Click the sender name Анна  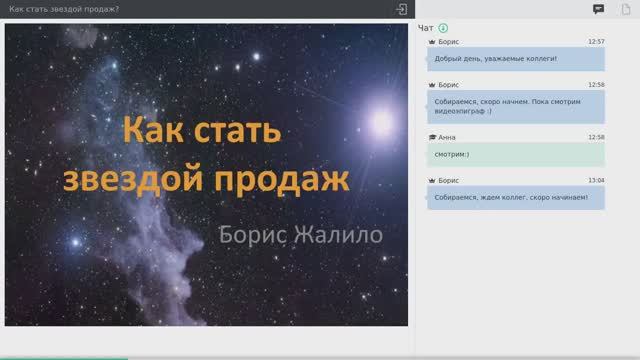point(447,138)
